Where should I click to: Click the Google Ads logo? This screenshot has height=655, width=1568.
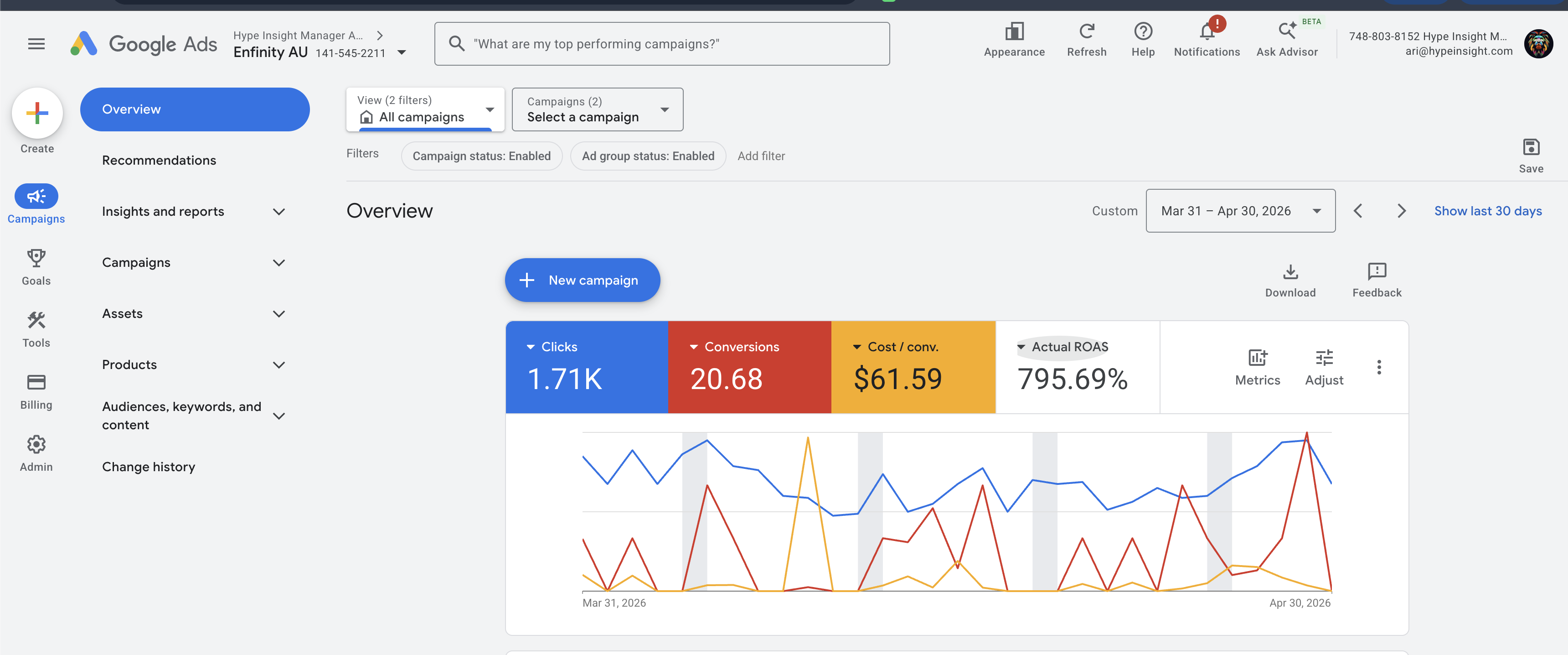pos(144,44)
